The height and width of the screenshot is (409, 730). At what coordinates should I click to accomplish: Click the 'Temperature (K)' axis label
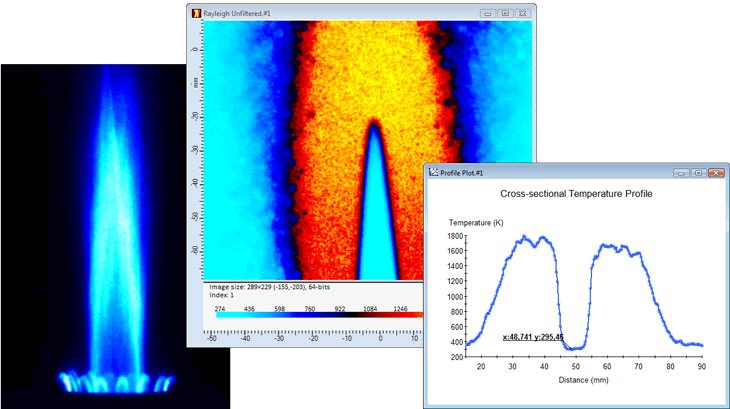pyautogui.click(x=477, y=222)
